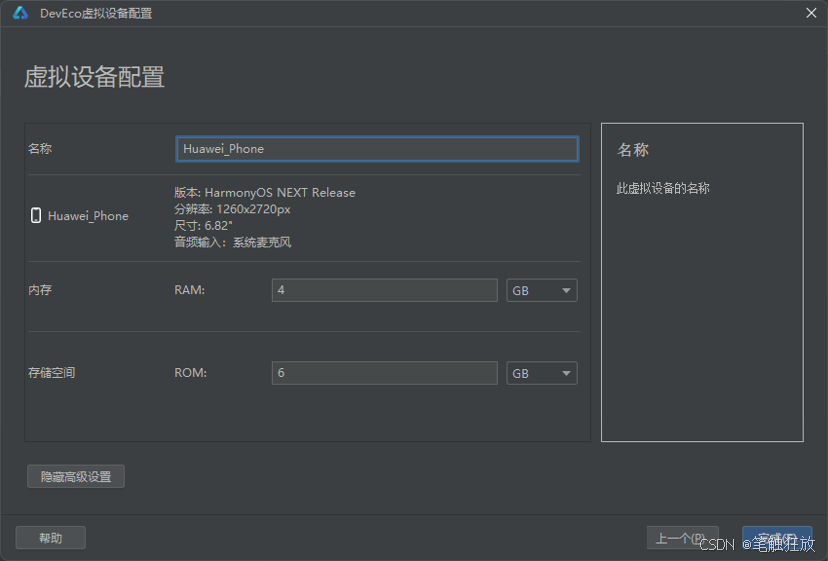
Task: Click the 虚拟设备配置 heading
Action: point(95,77)
